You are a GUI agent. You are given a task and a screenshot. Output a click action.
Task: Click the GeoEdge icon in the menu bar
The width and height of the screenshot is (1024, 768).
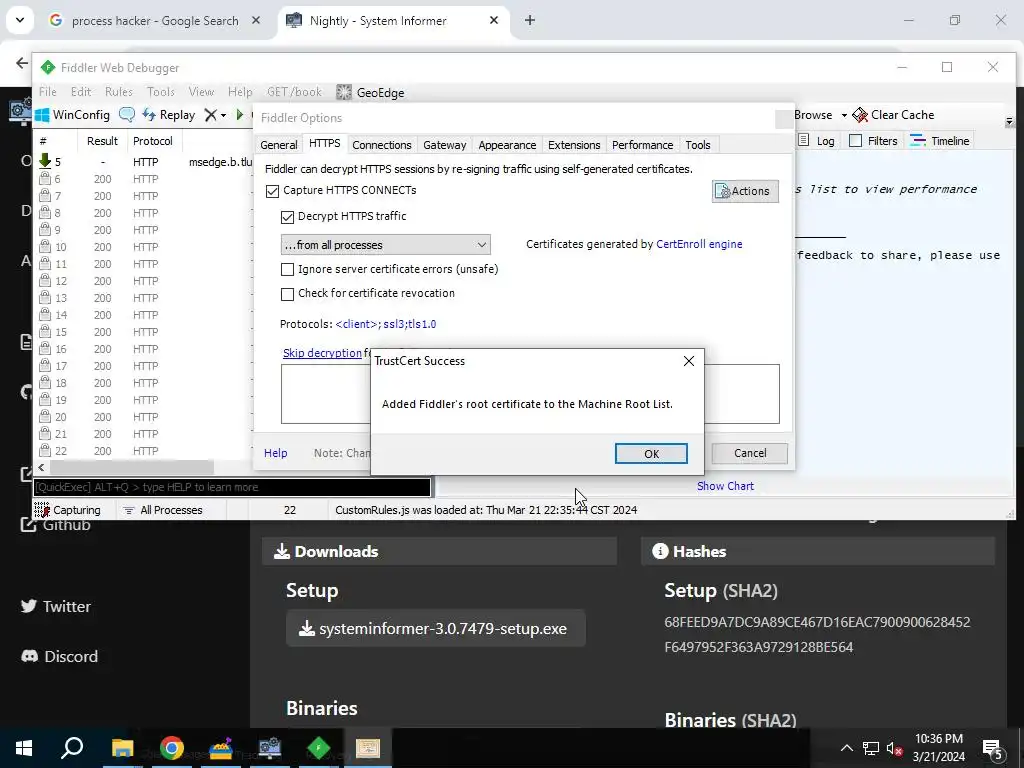[x=344, y=93]
